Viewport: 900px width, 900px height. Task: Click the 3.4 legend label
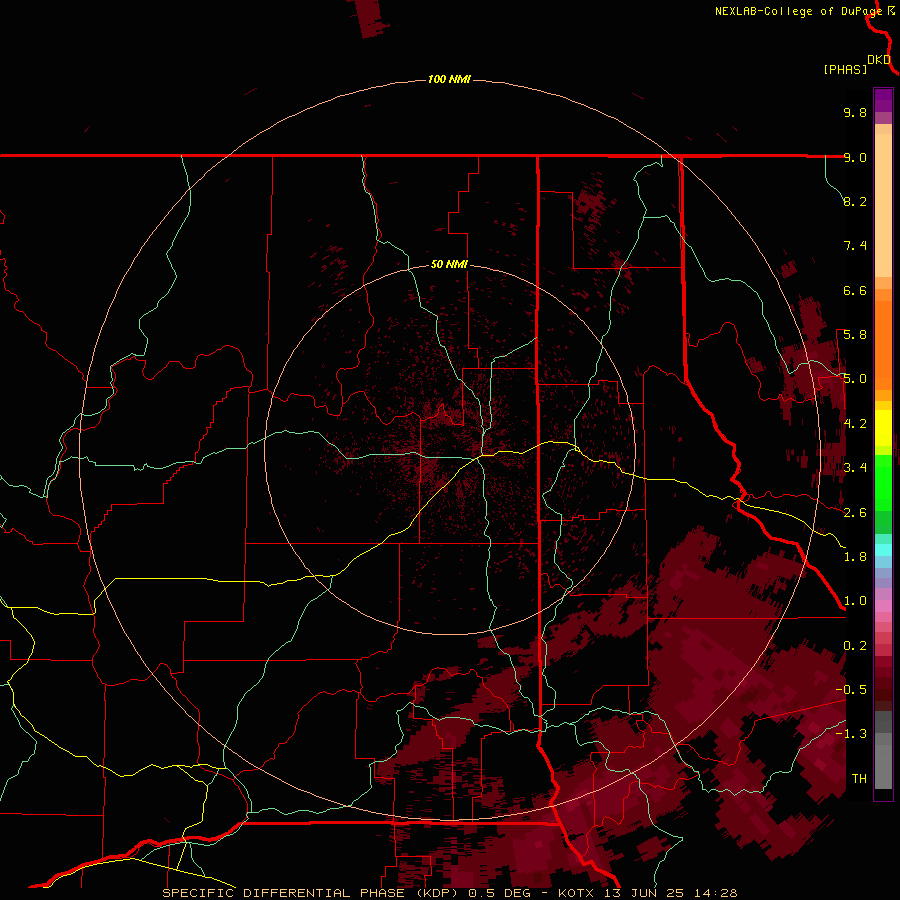click(x=855, y=468)
